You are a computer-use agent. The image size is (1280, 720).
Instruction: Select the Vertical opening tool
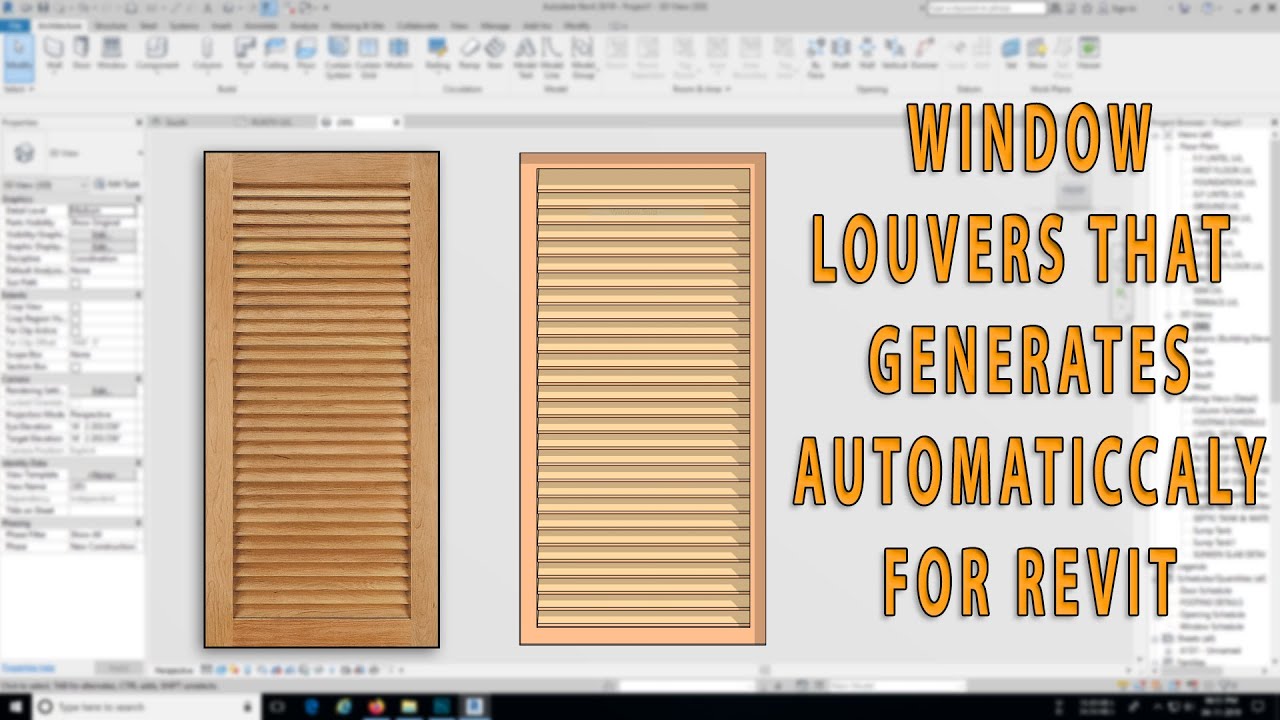tap(894, 53)
